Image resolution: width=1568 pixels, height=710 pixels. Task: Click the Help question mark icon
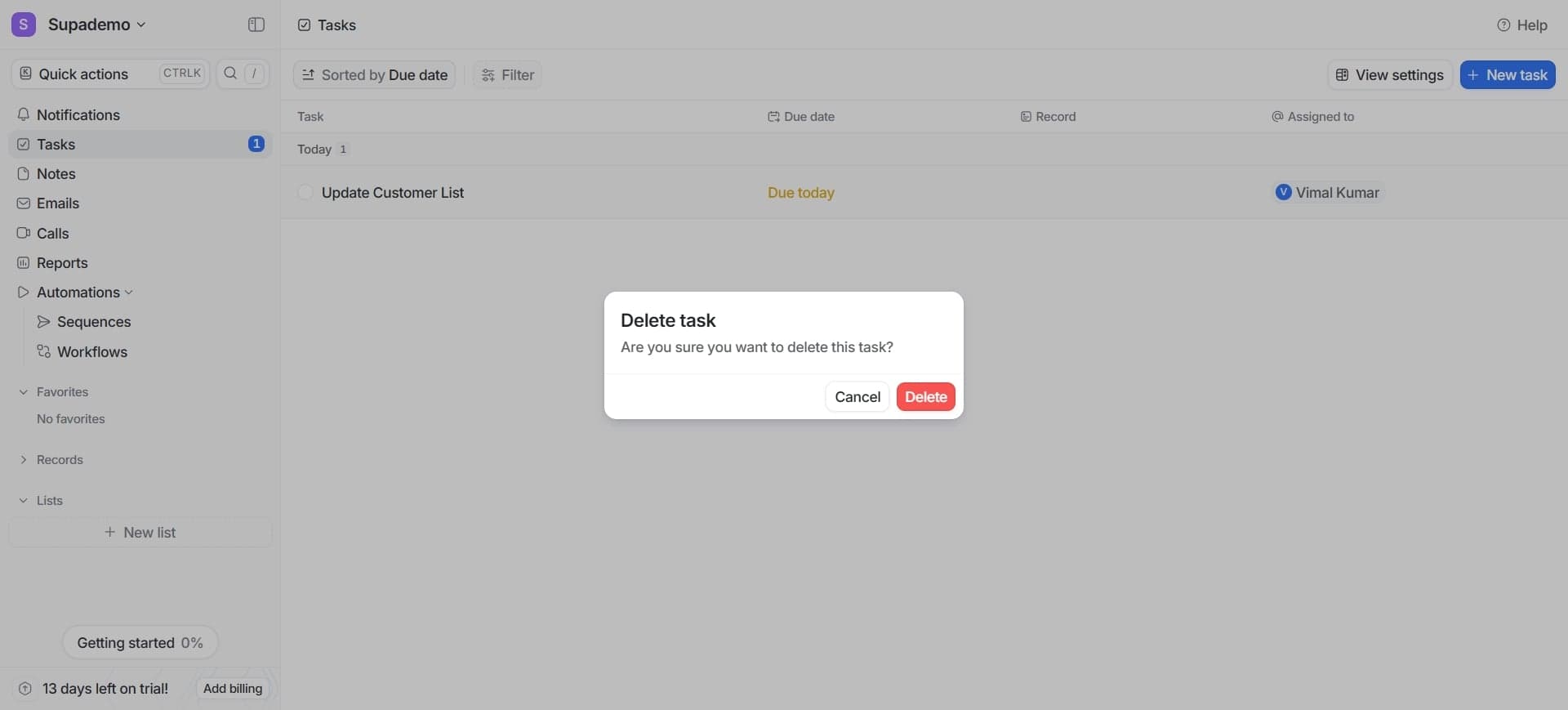tap(1503, 25)
